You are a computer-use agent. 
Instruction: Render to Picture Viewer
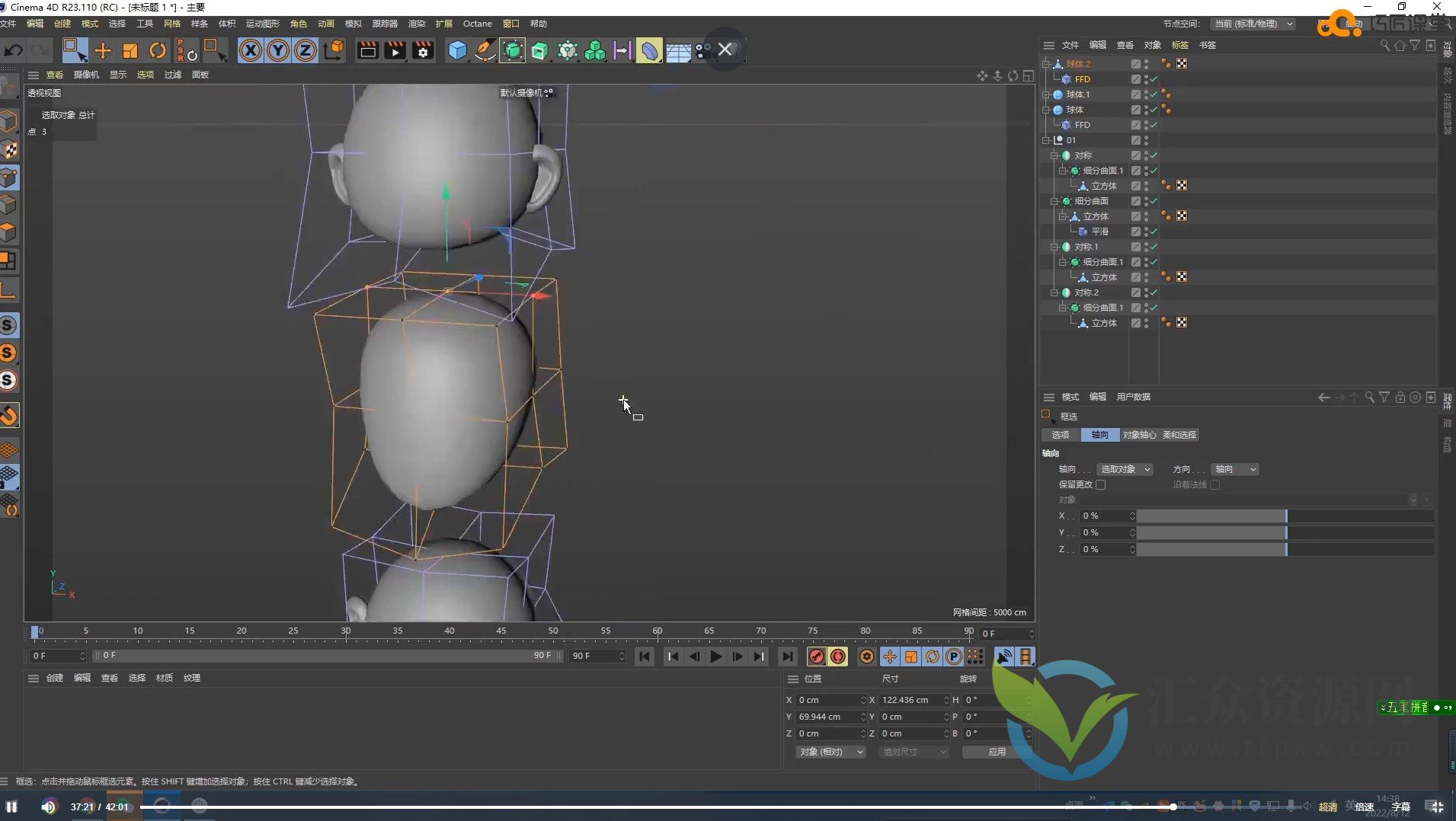tap(395, 50)
